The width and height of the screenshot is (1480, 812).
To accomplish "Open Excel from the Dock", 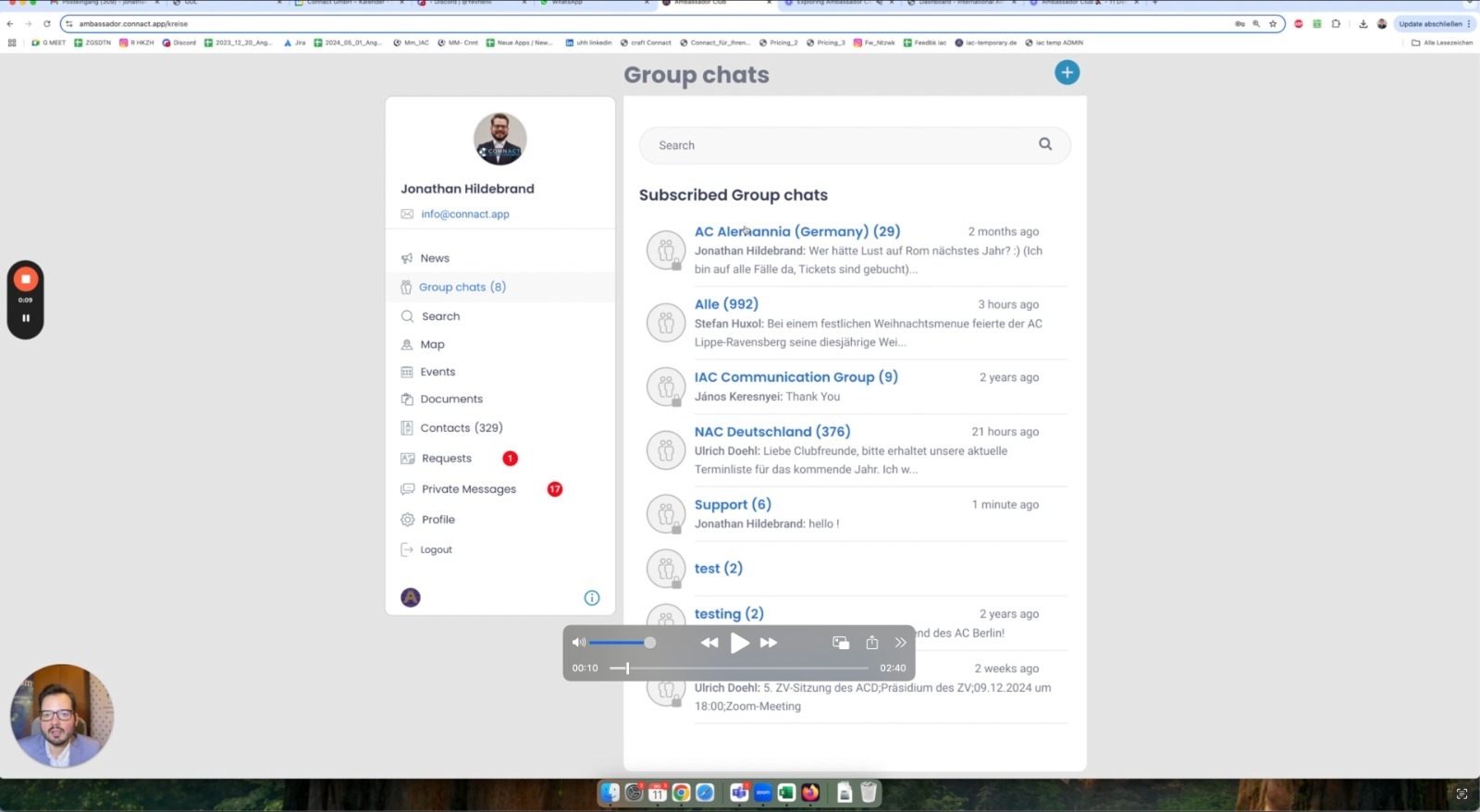I will click(x=786, y=793).
